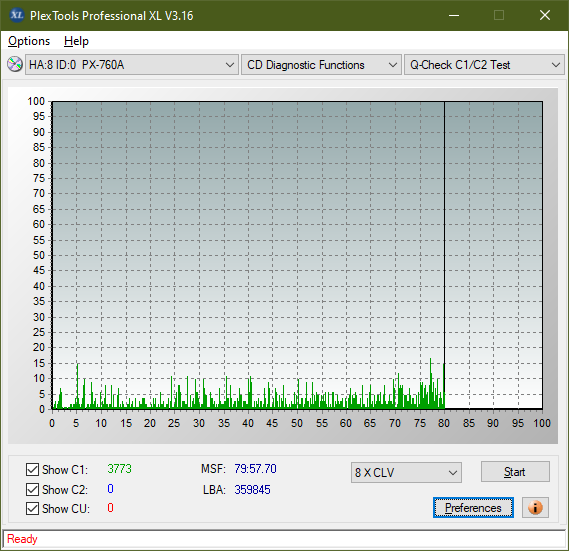Click the PlexTools XL app icon

pyautogui.click(x=17, y=15)
